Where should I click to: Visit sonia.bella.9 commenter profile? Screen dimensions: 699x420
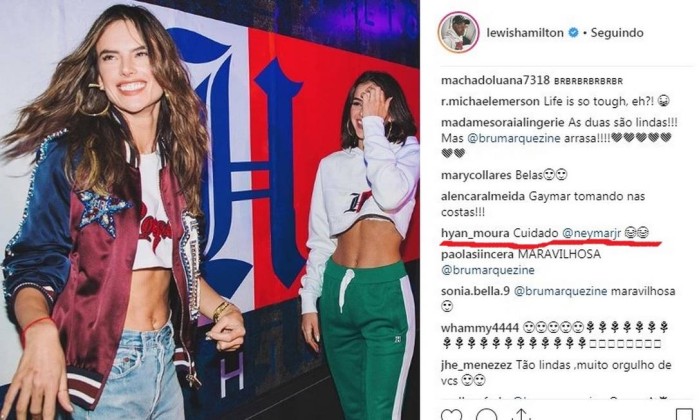coord(474,291)
